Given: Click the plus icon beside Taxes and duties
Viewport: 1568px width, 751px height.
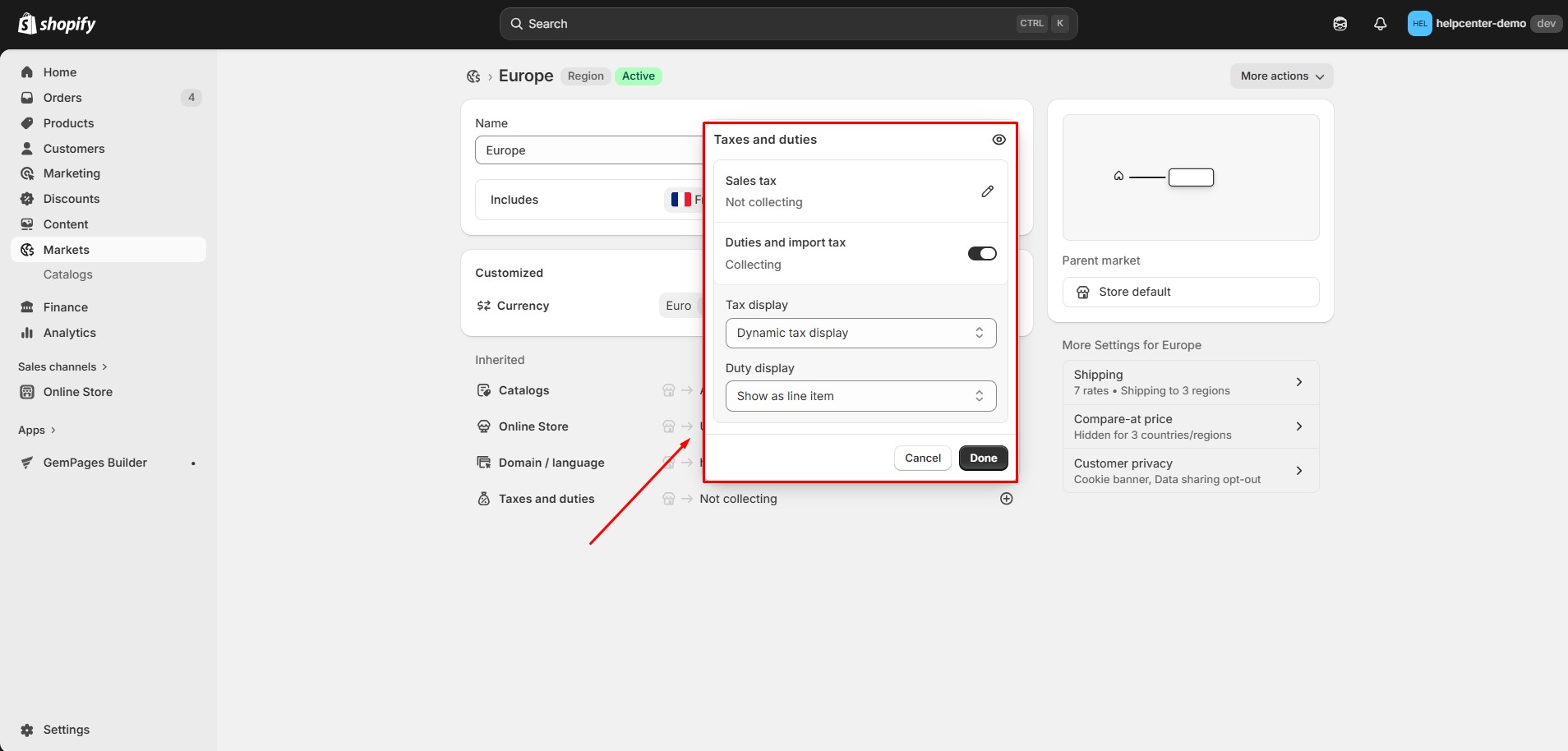Looking at the screenshot, I should coord(1006,499).
